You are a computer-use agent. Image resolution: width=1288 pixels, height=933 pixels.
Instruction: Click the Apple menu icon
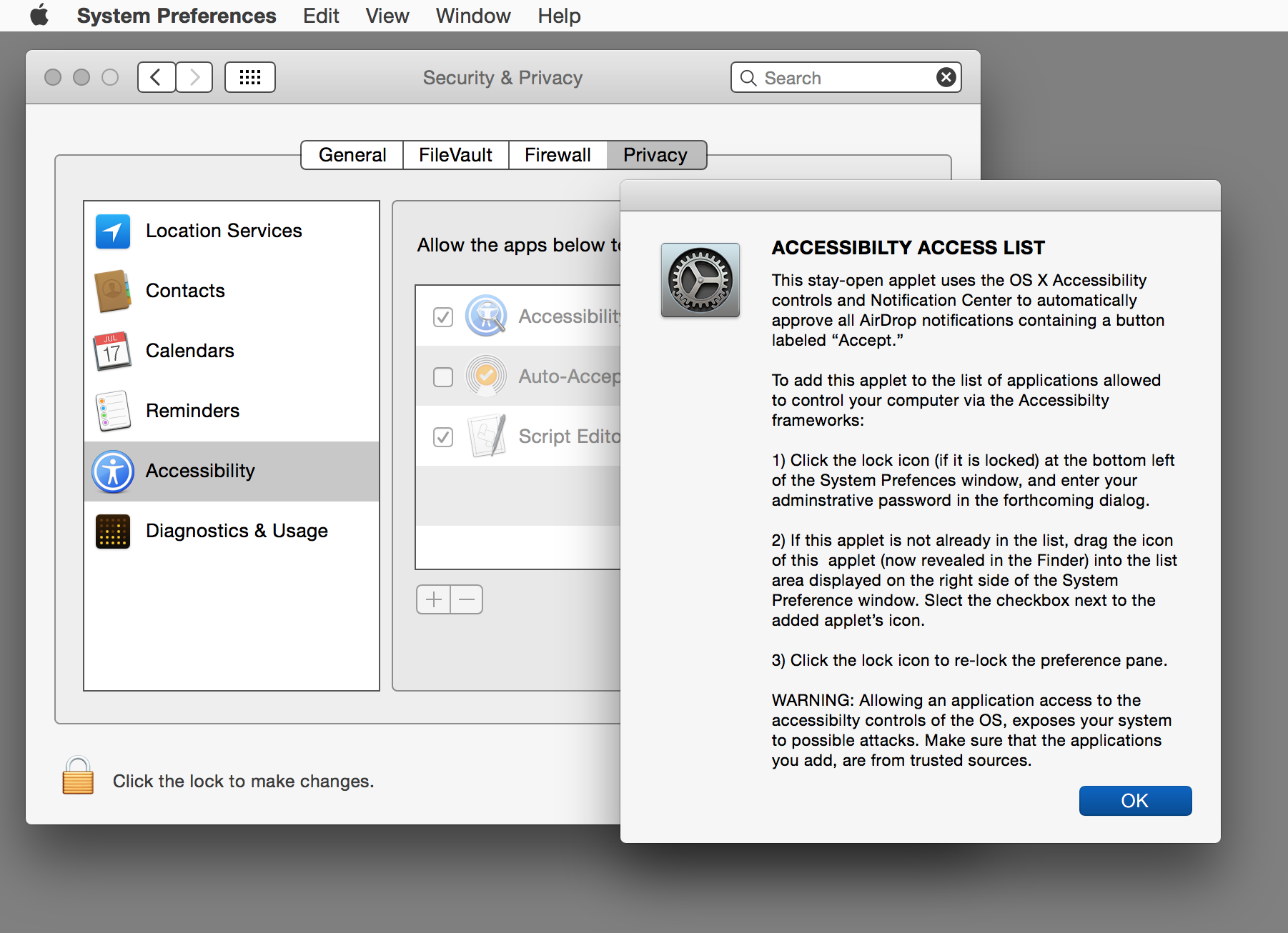39,15
